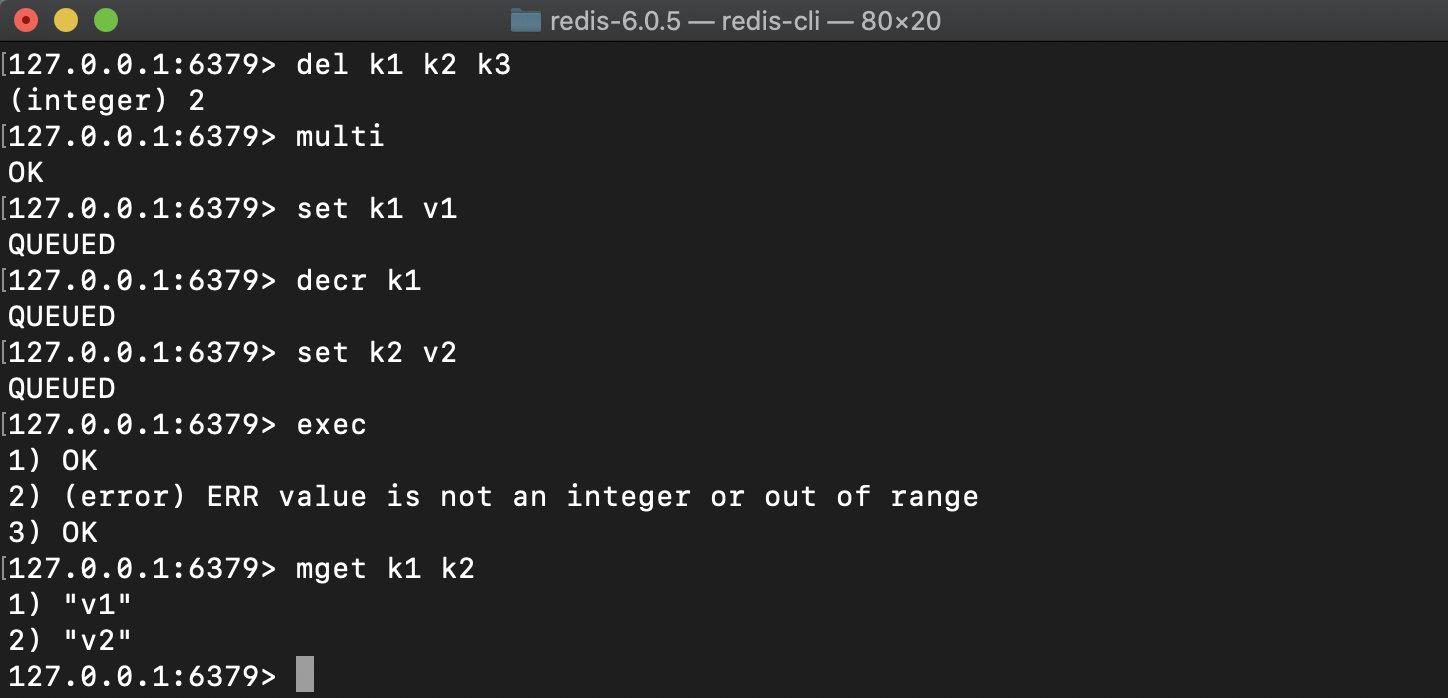1448x698 pixels.
Task: Click the '(integer) 2' output line
Action: pyautogui.click(x=105, y=100)
